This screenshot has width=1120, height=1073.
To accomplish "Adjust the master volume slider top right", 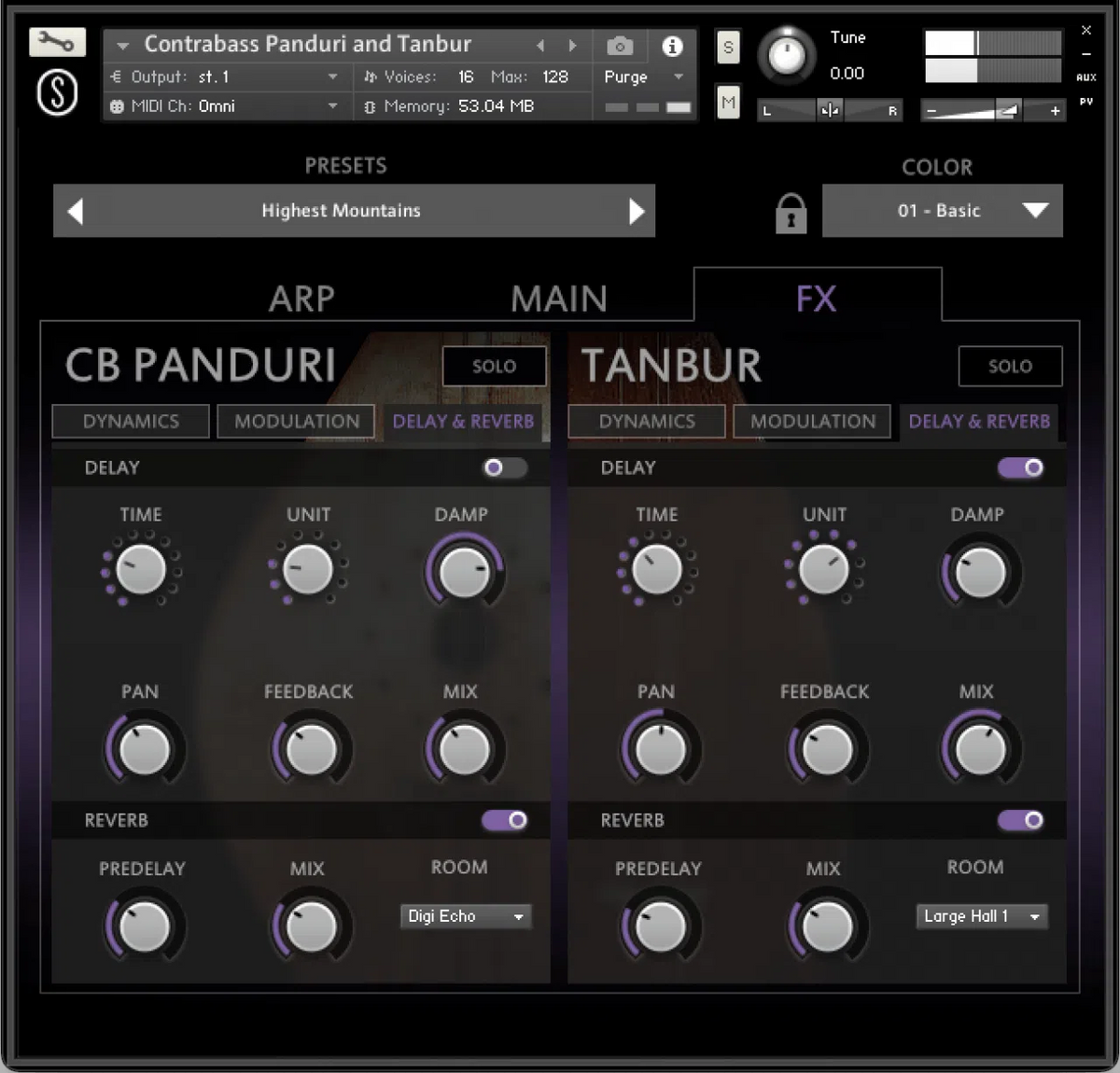I will click(x=971, y=110).
